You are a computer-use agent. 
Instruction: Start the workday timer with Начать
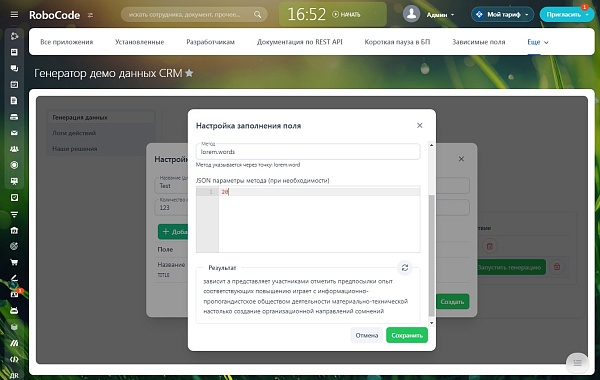(346, 15)
